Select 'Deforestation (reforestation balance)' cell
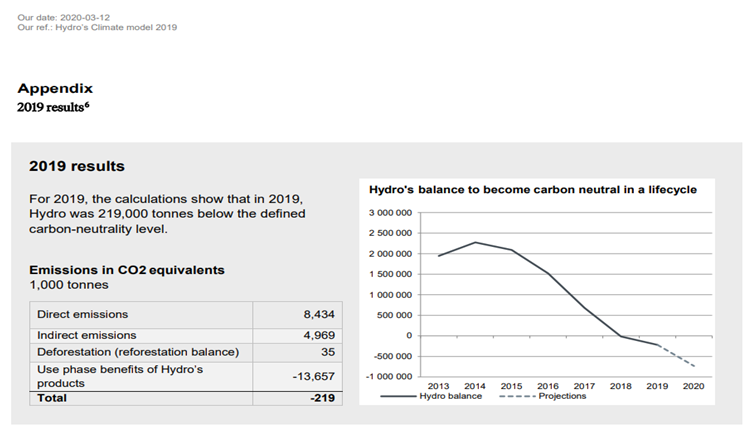This screenshot has width=754, height=428. pos(141,352)
